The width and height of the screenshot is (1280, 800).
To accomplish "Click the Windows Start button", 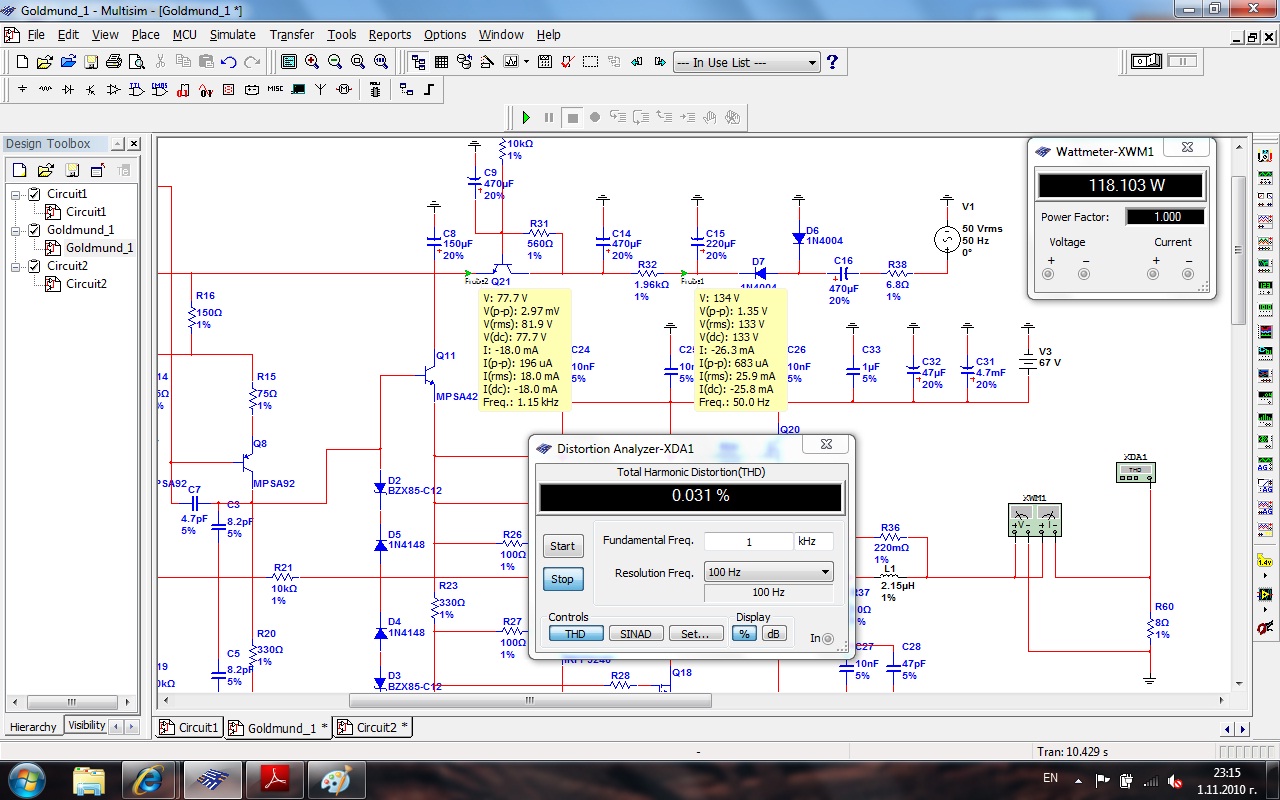I will click(25, 778).
